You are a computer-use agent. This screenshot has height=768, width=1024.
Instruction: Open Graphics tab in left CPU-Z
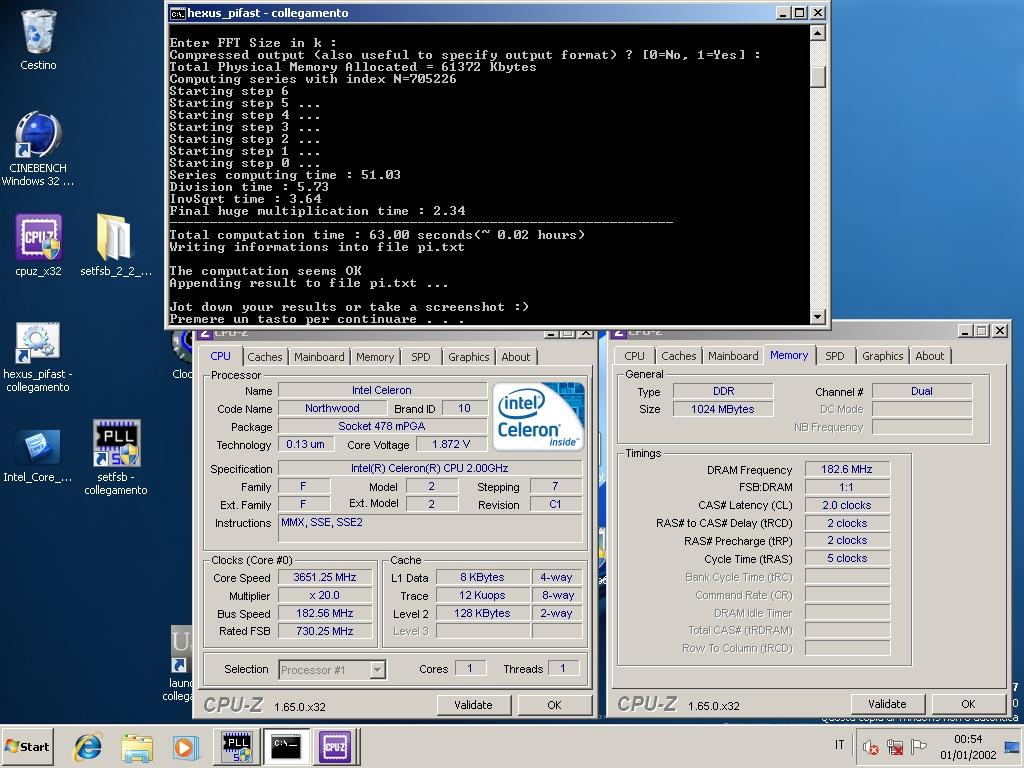(x=468, y=357)
